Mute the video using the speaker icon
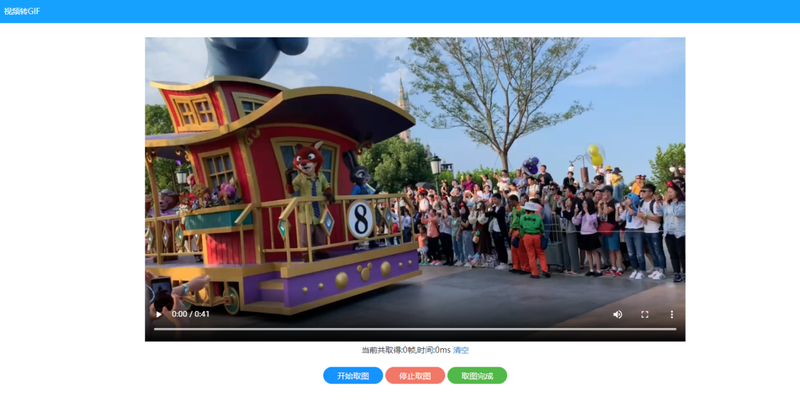 pos(617,314)
